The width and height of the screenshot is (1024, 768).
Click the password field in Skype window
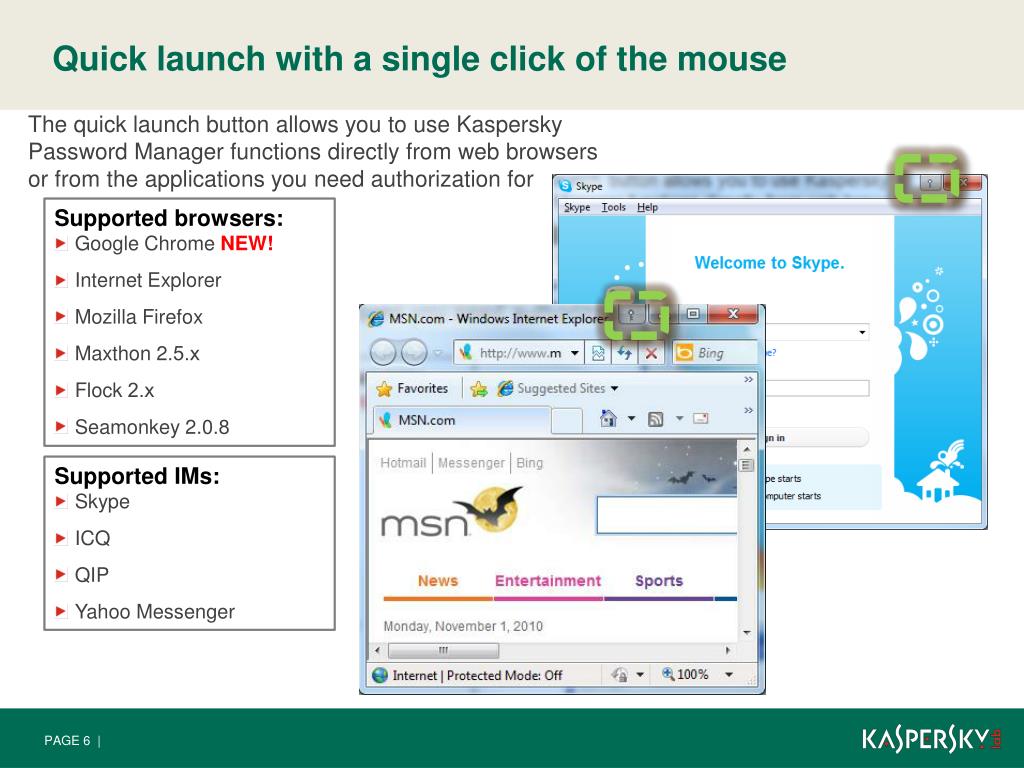(817, 389)
